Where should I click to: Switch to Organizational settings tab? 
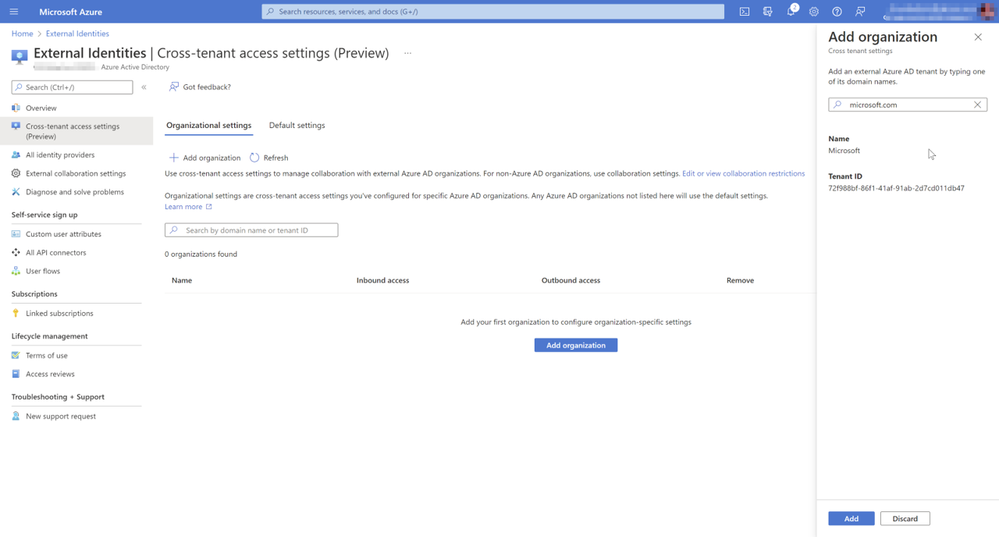click(208, 125)
